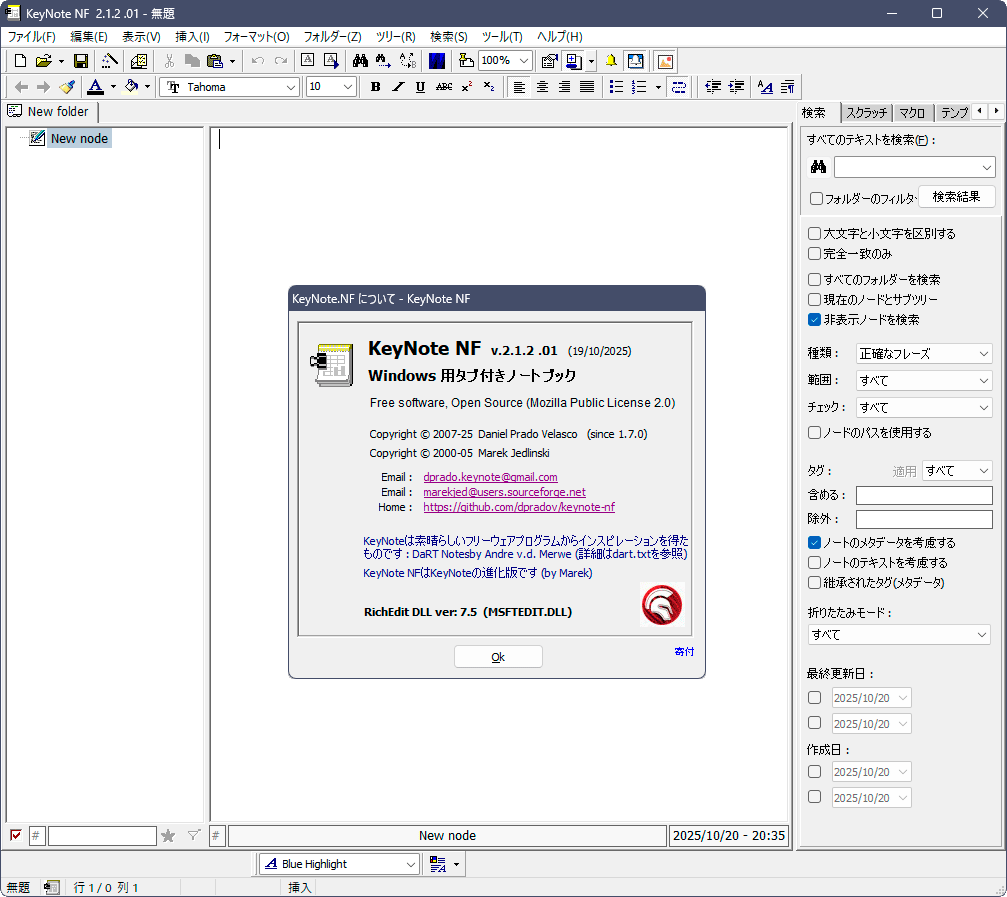
Task: Switch to the スクラッチ tab
Action: [866, 113]
